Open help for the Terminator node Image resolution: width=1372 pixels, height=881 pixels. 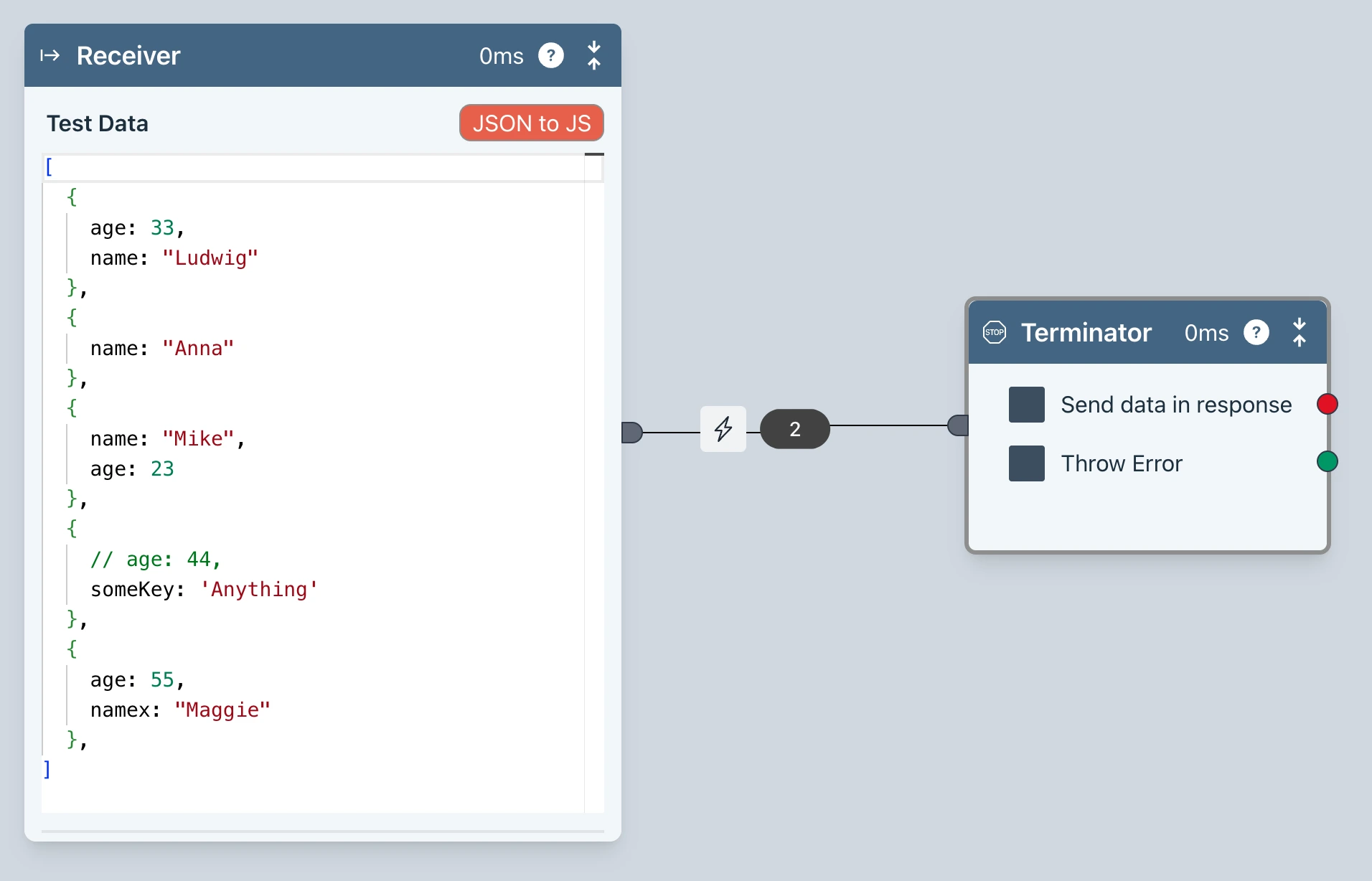coord(1256,333)
